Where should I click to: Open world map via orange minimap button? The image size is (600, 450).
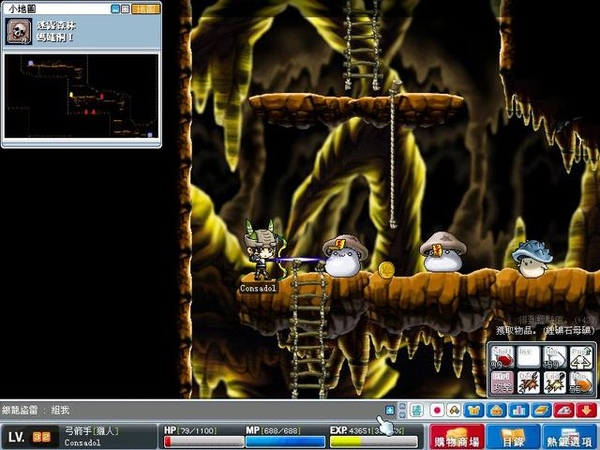(146, 9)
